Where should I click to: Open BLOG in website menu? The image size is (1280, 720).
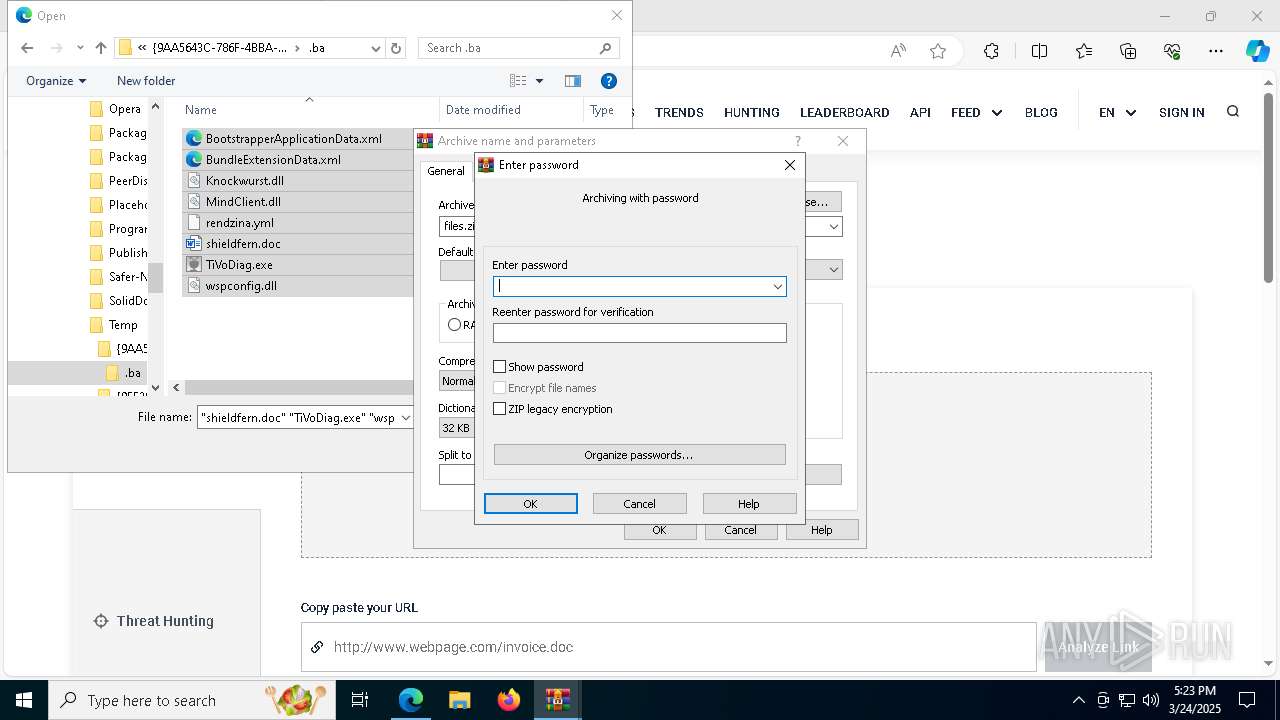tap(1041, 112)
